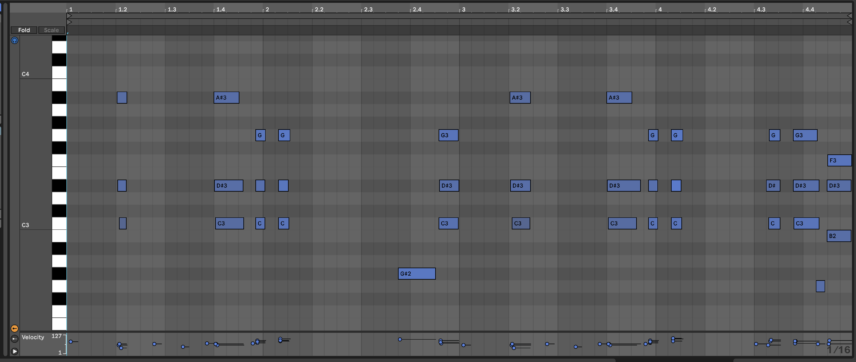The height and width of the screenshot is (362, 856).
Task: Click ruler marker 1.2
Action: click(x=123, y=10)
